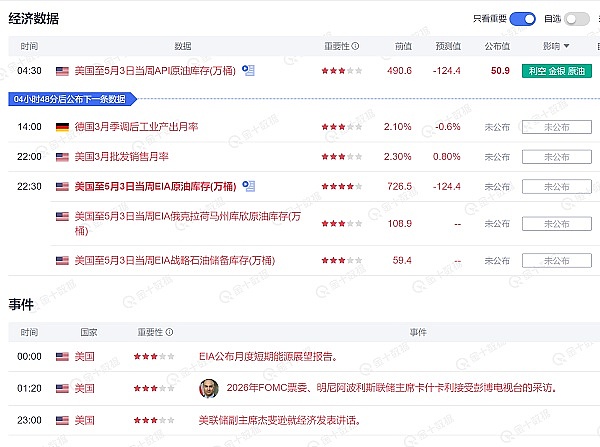Click the 公布值 column header
The width and height of the screenshot is (600, 447).
pos(497,46)
